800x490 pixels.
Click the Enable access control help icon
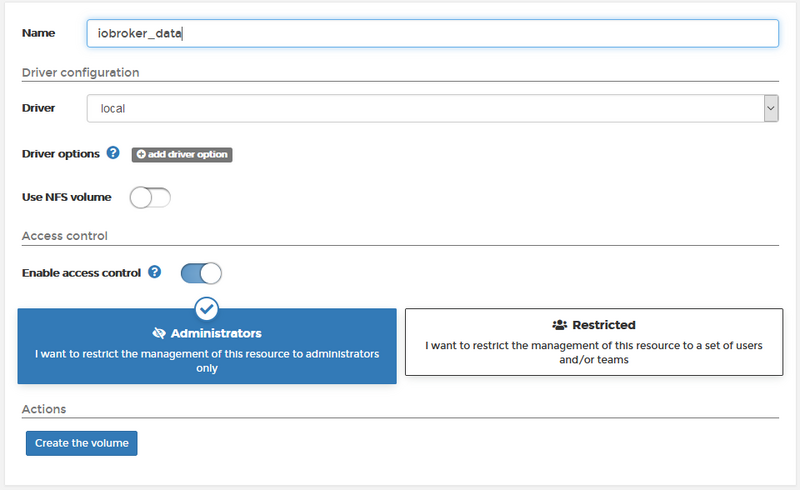coord(155,272)
